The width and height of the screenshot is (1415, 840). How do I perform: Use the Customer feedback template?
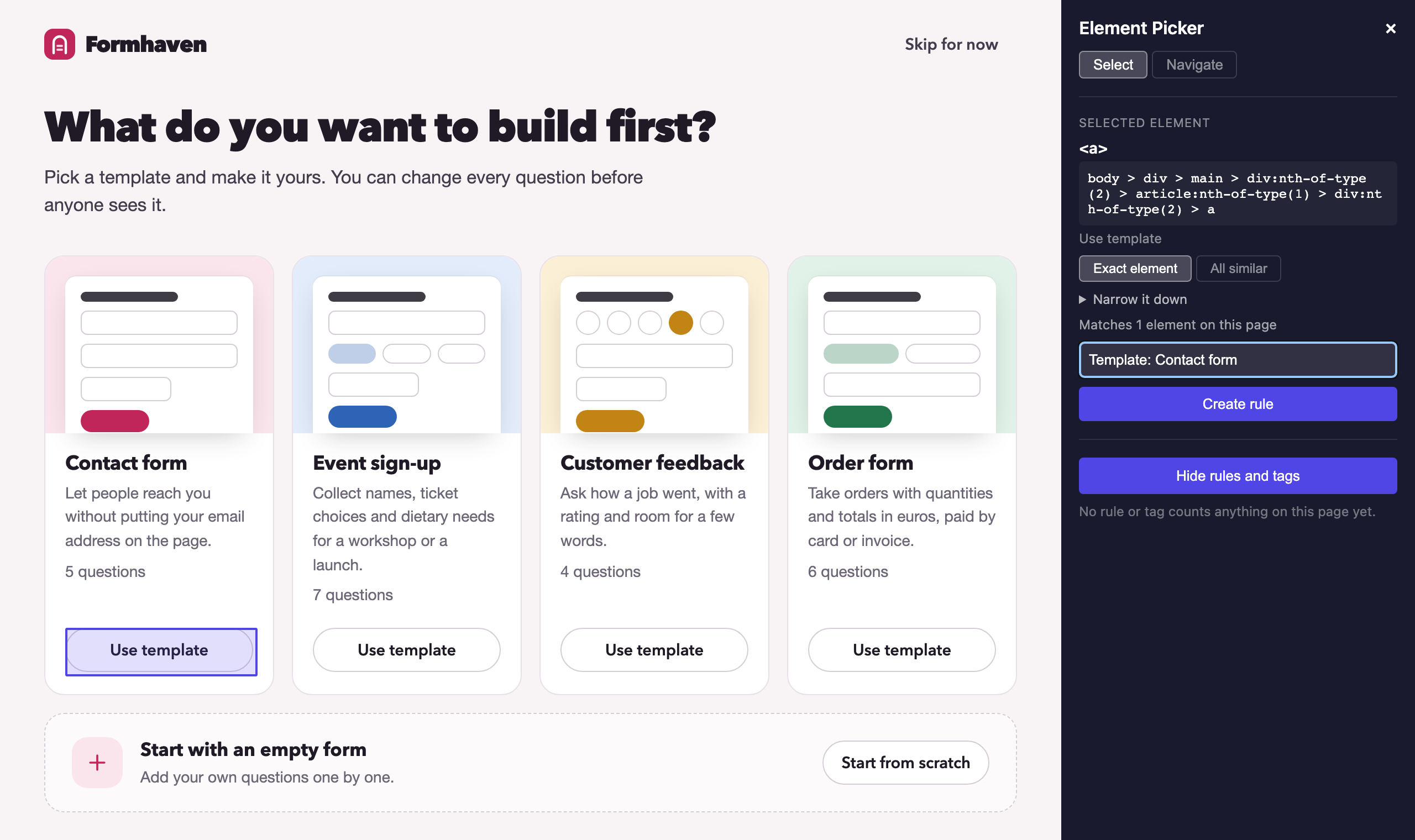click(654, 650)
